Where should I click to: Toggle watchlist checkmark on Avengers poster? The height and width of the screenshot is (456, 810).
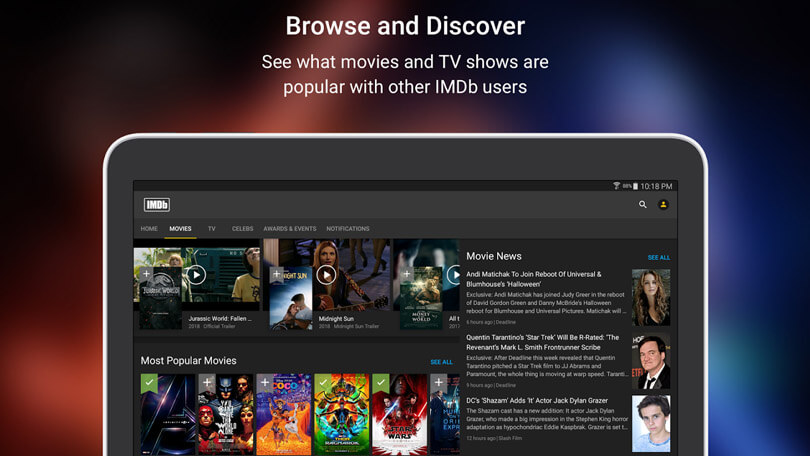coord(148,382)
